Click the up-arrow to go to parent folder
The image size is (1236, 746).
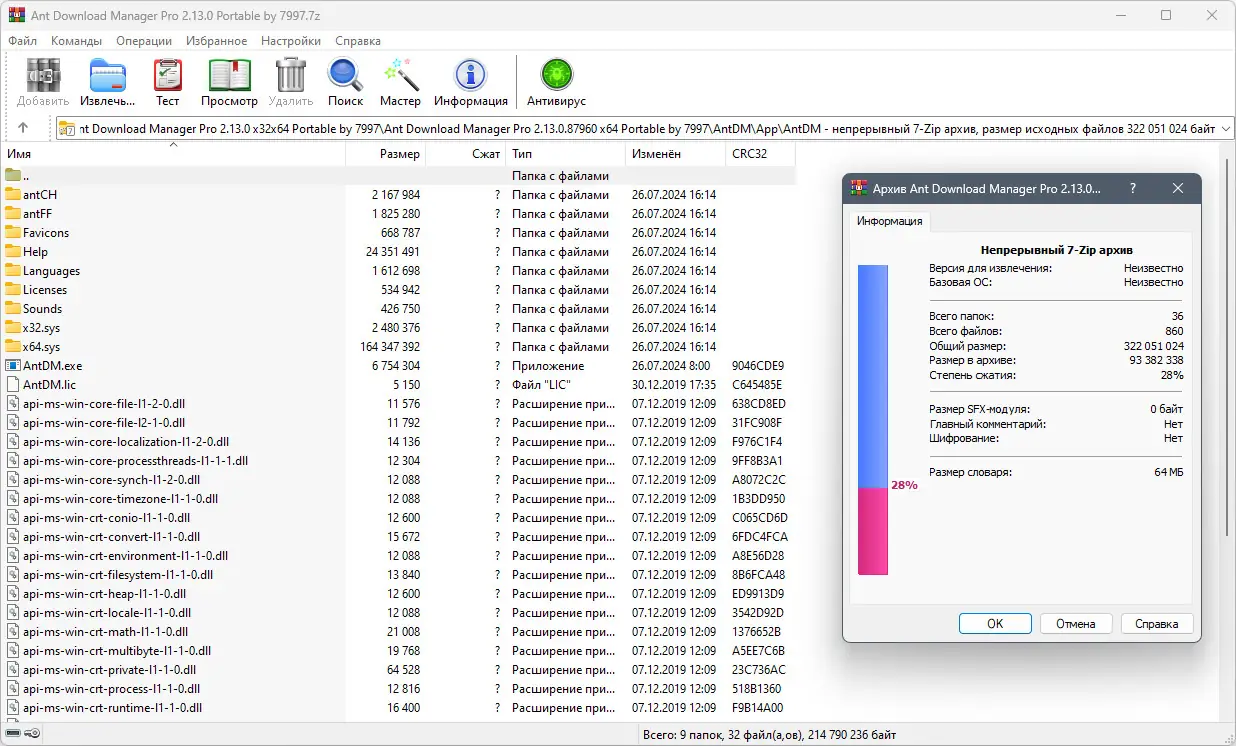[x=23, y=127]
